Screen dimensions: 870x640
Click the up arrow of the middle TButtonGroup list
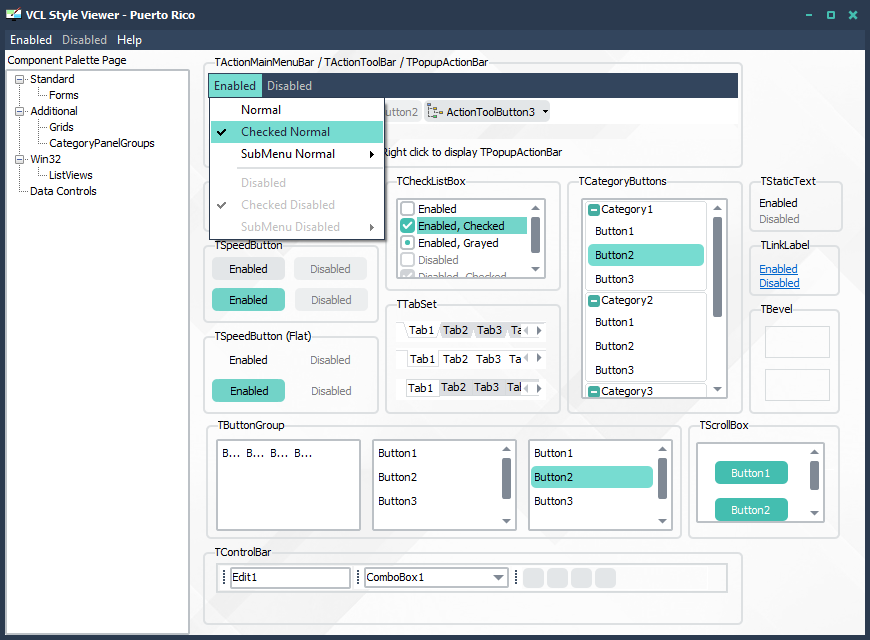pyautogui.click(x=507, y=449)
